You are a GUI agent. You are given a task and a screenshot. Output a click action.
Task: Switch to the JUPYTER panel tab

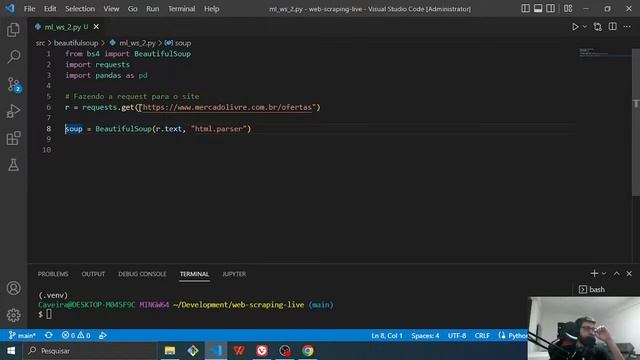[x=234, y=274]
